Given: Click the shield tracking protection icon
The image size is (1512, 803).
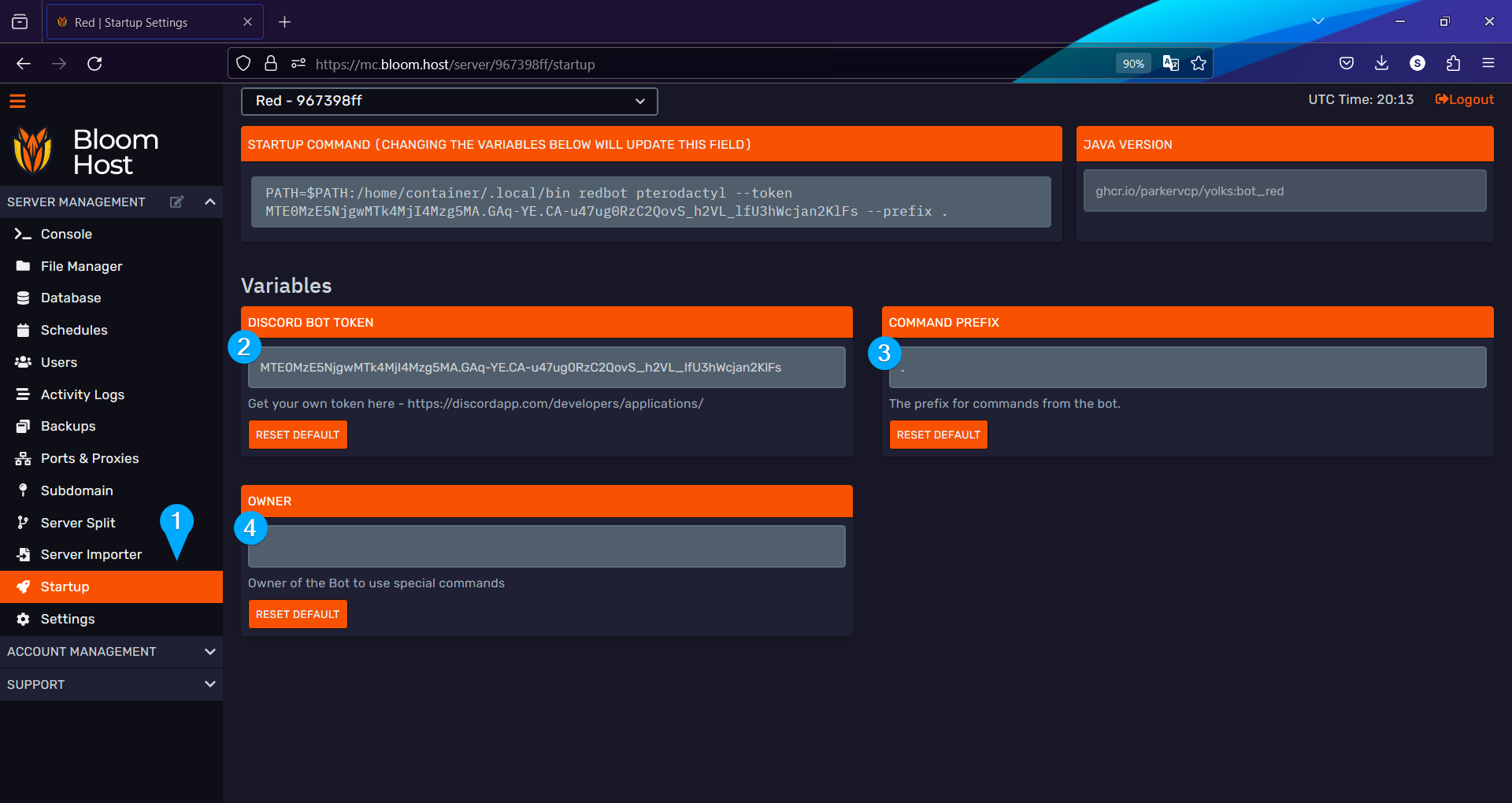Looking at the screenshot, I should point(243,64).
